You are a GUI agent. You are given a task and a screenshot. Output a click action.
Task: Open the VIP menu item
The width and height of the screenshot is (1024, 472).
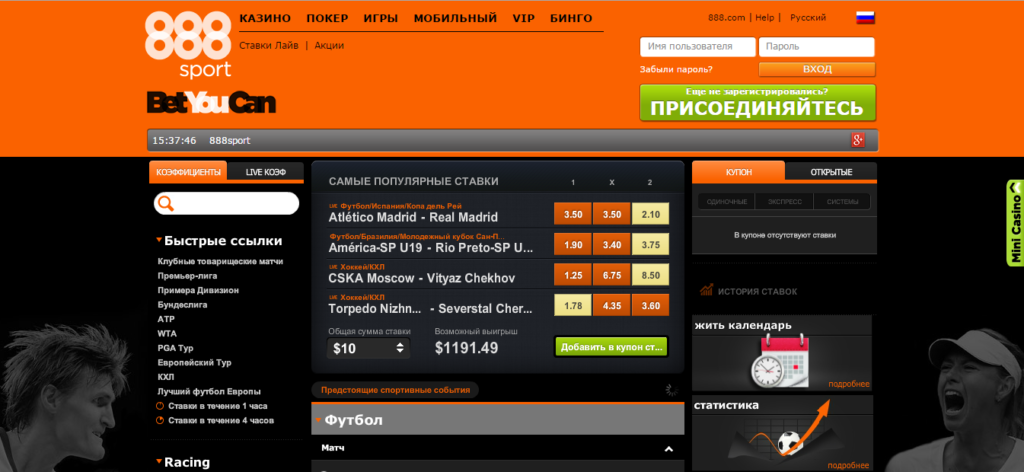524,18
